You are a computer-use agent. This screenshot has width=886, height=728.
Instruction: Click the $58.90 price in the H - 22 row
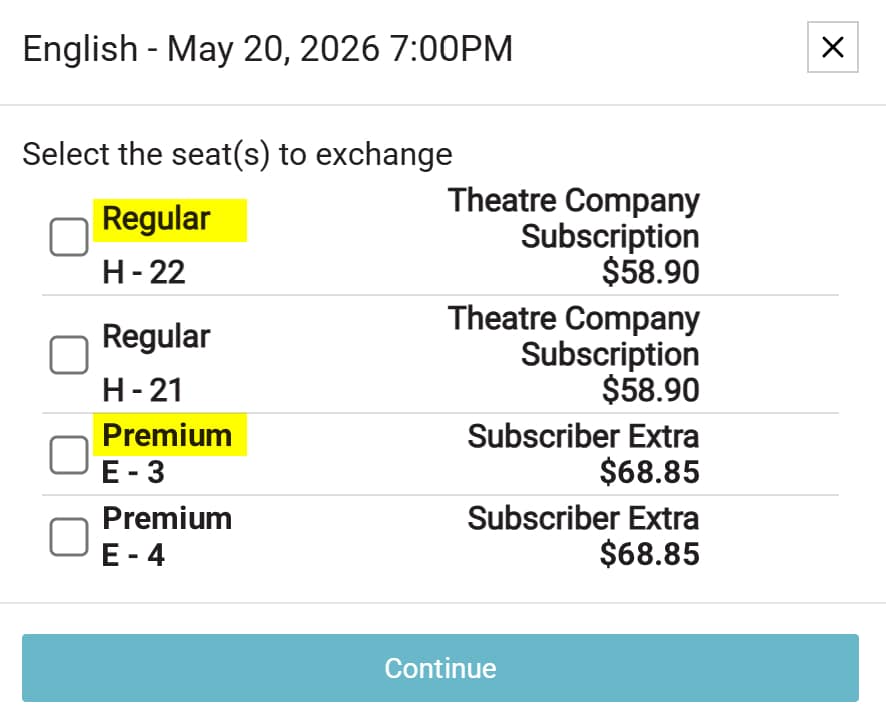[x=650, y=272]
